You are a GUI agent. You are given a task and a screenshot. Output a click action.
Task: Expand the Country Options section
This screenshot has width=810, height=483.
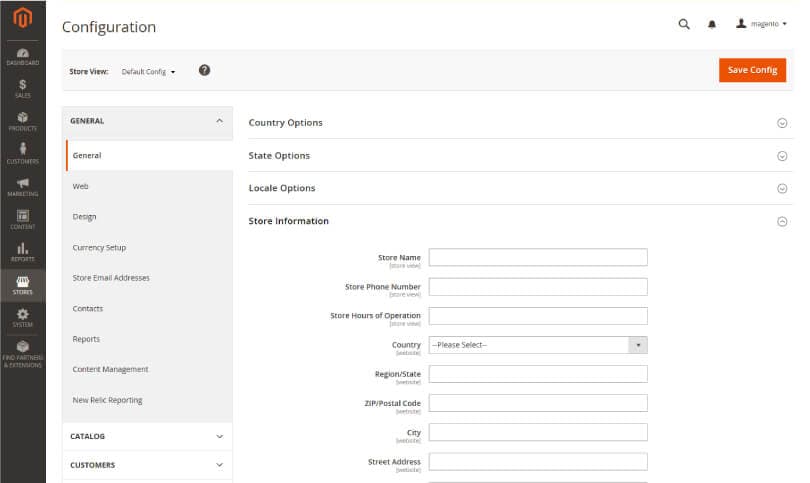[x=516, y=123]
